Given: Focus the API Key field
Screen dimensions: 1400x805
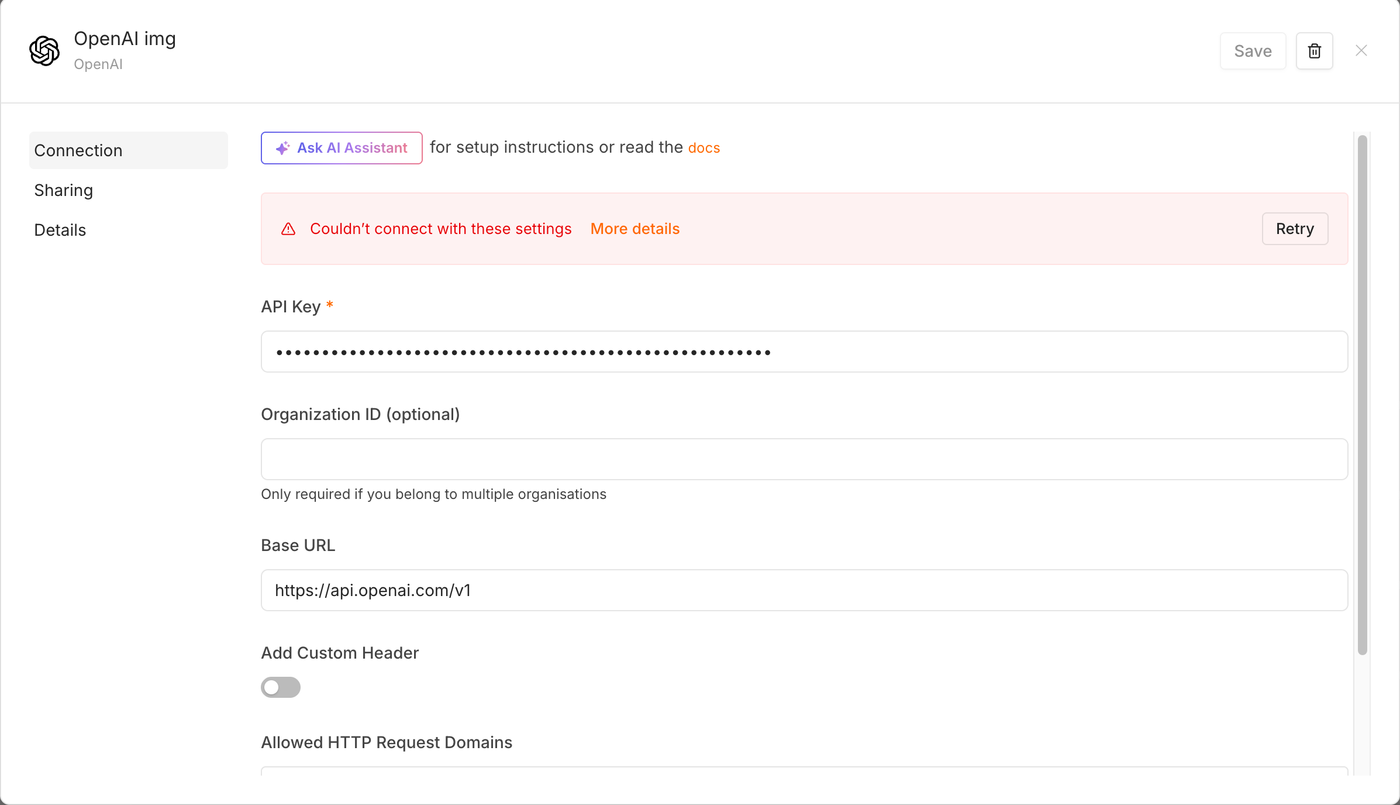Looking at the screenshot, I should pyautogui.click(x=804, y=352).
